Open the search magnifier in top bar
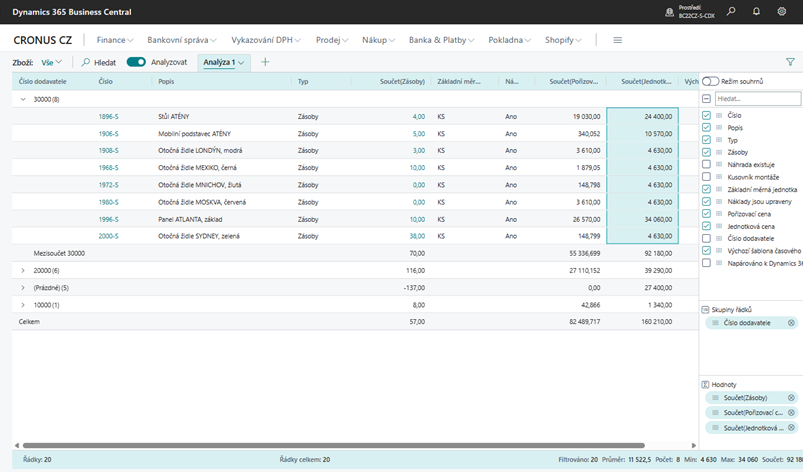803x472 pixels. [x=732, y=12]
